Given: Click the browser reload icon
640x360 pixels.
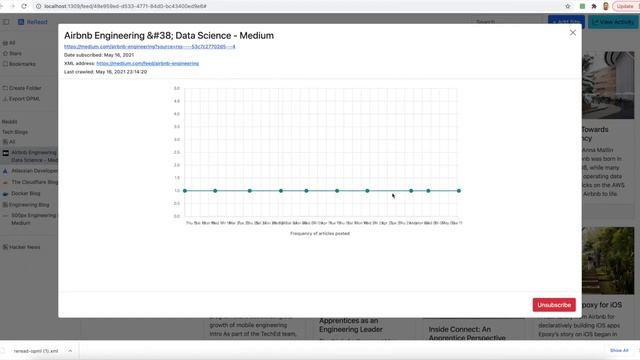Looking at the screenshot, I should 24,6.
